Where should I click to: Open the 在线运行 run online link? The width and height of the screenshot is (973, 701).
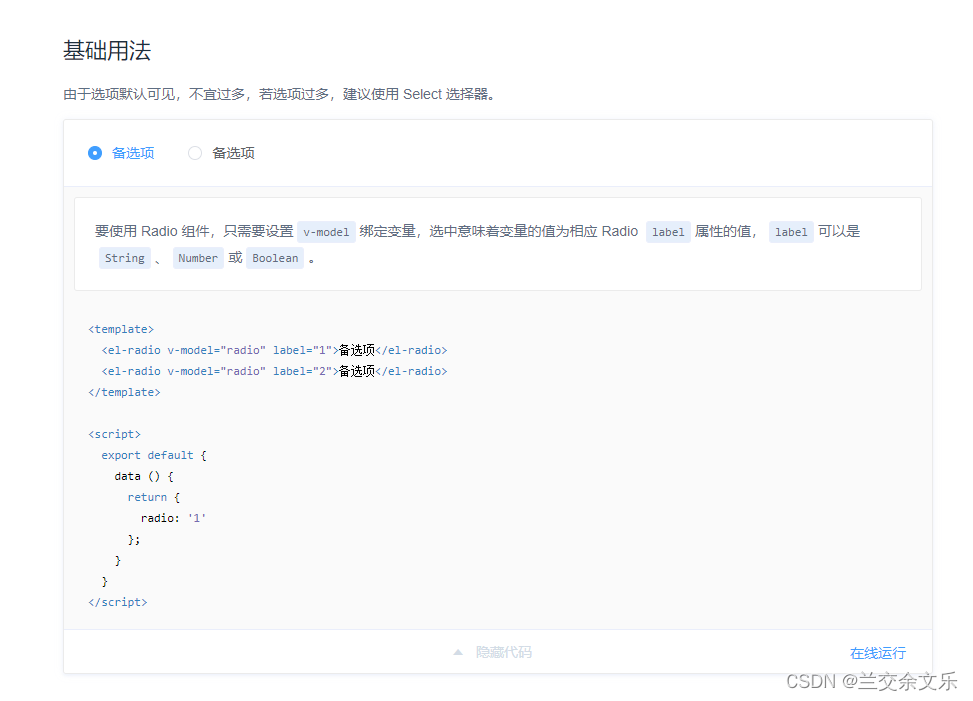click(x=877, y=653)
